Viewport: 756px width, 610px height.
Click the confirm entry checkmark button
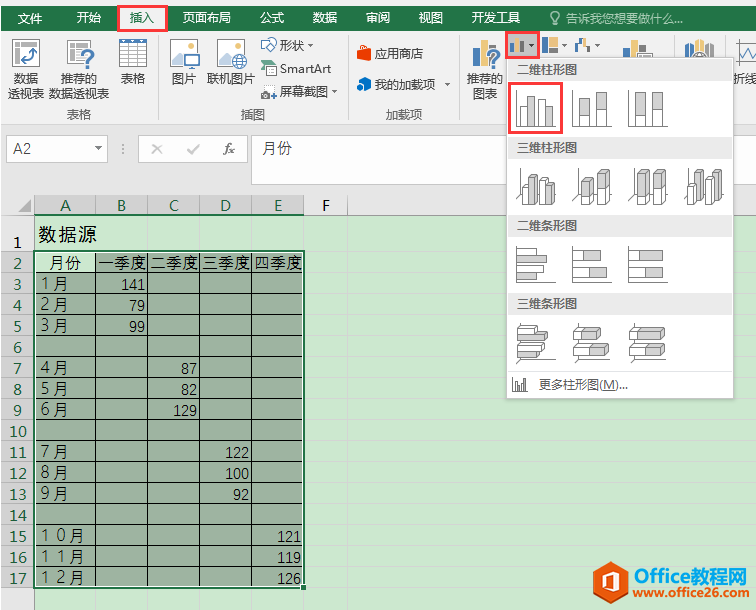[x=193, y=149]
